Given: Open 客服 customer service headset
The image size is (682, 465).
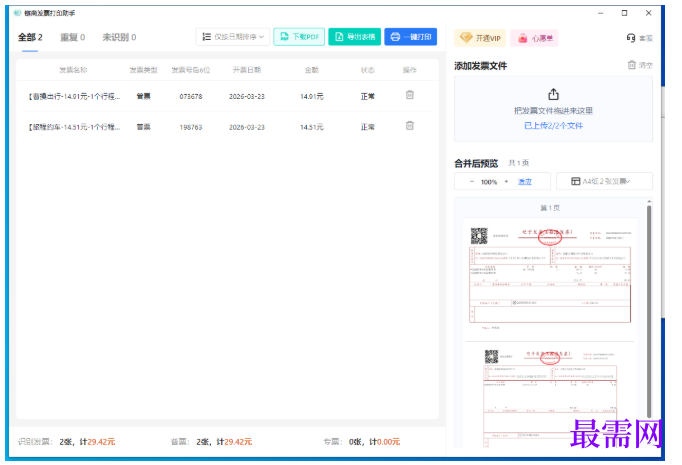Looking at the screenshot, I should 639,38.
